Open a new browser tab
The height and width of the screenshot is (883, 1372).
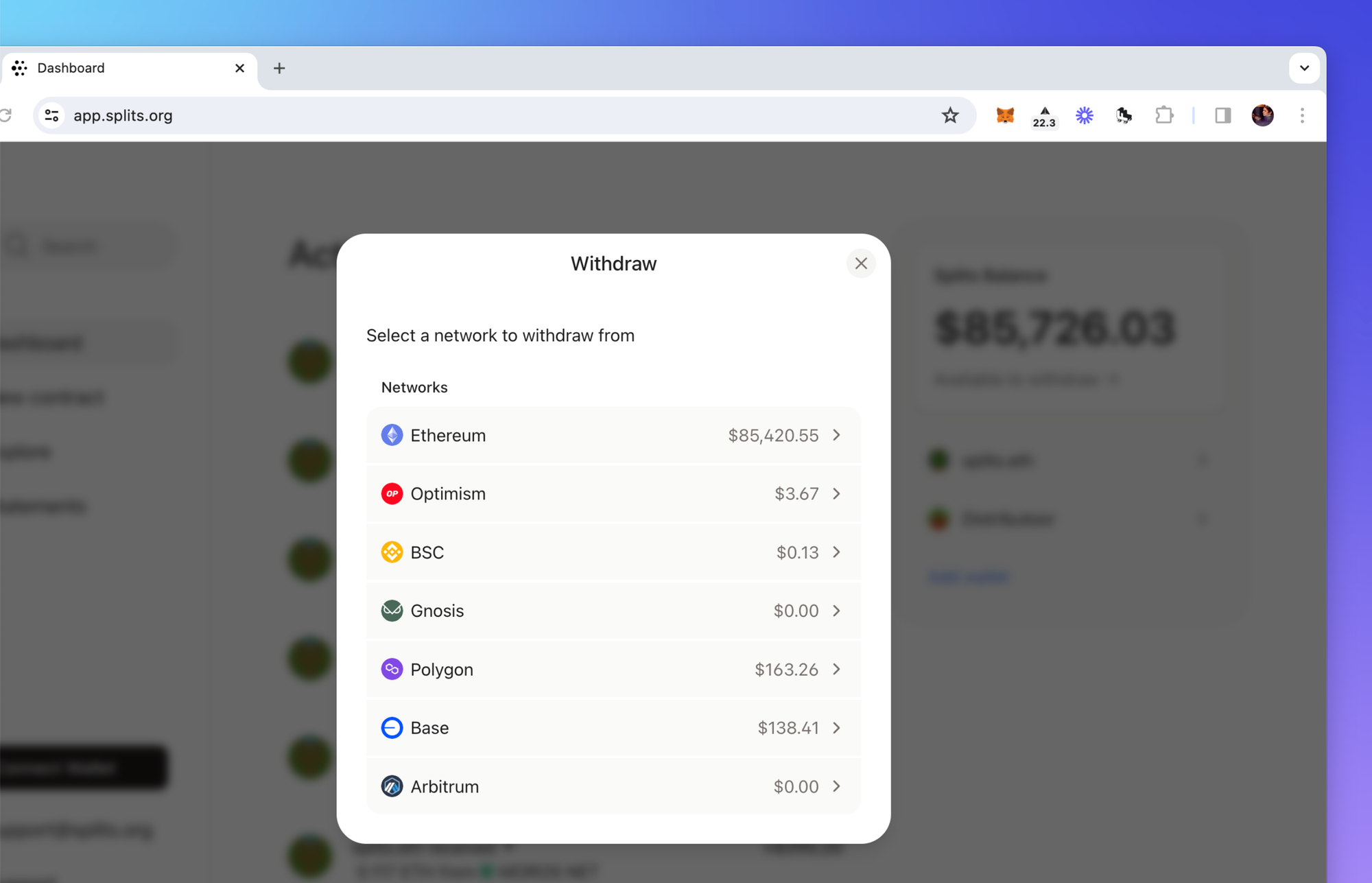click(279, 68)
